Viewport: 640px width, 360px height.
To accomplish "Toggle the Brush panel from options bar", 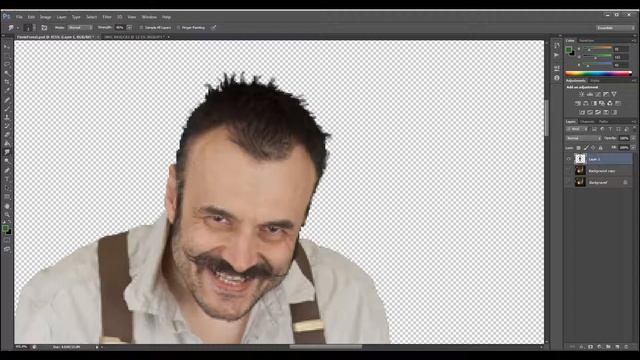I will 44,28.
